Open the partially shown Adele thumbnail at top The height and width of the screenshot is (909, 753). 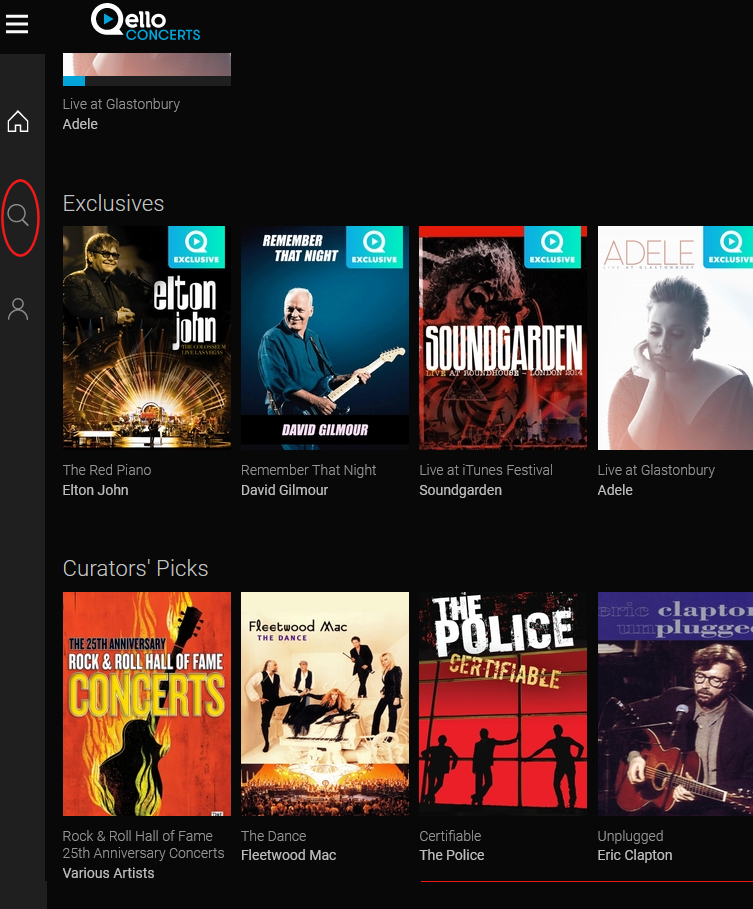point(147,65)
